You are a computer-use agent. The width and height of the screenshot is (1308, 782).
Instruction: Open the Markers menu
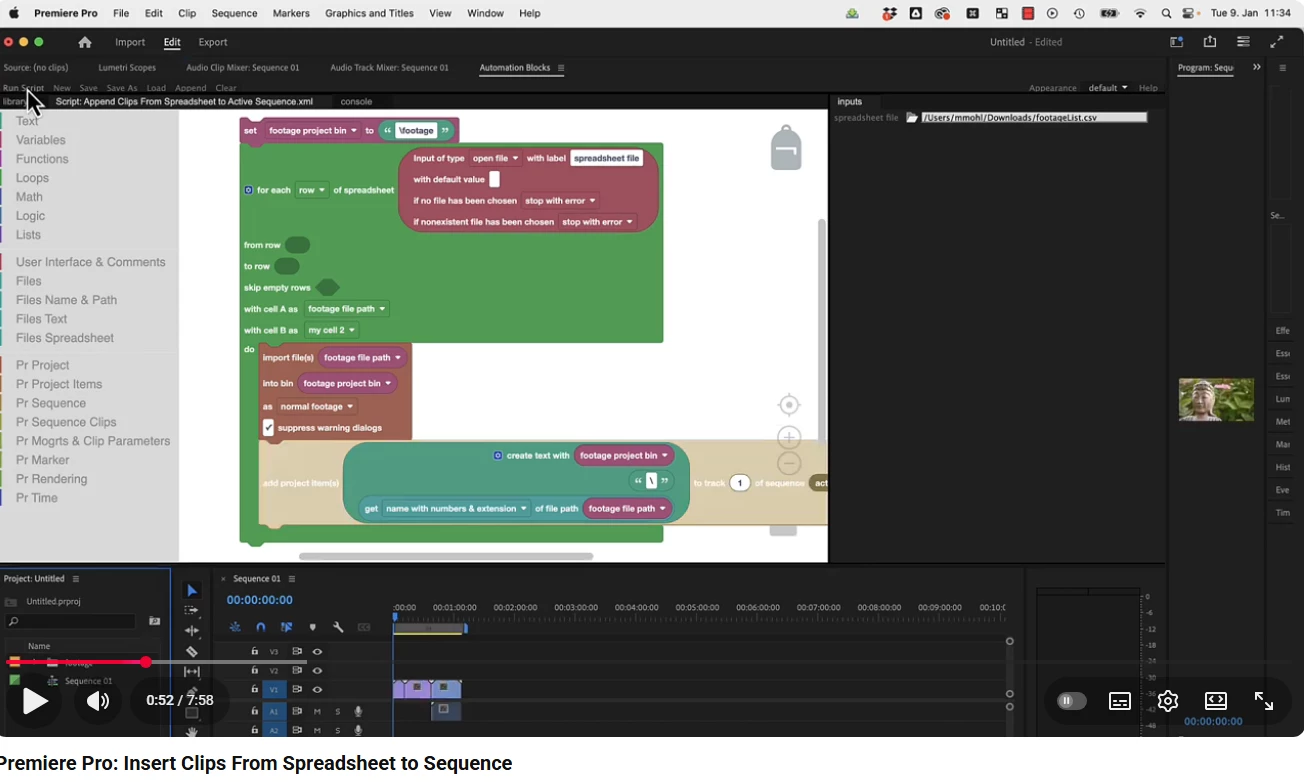[x=290, y=14]
